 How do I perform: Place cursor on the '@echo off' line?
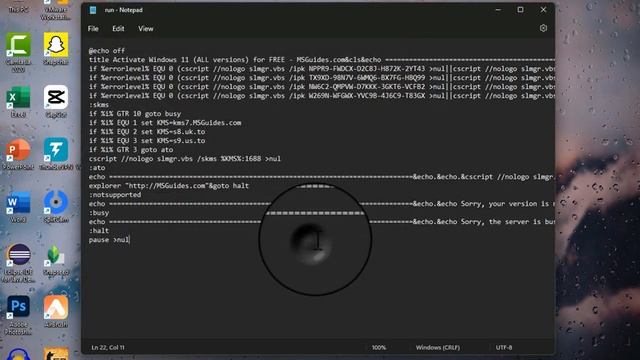(x=107, y=51)
